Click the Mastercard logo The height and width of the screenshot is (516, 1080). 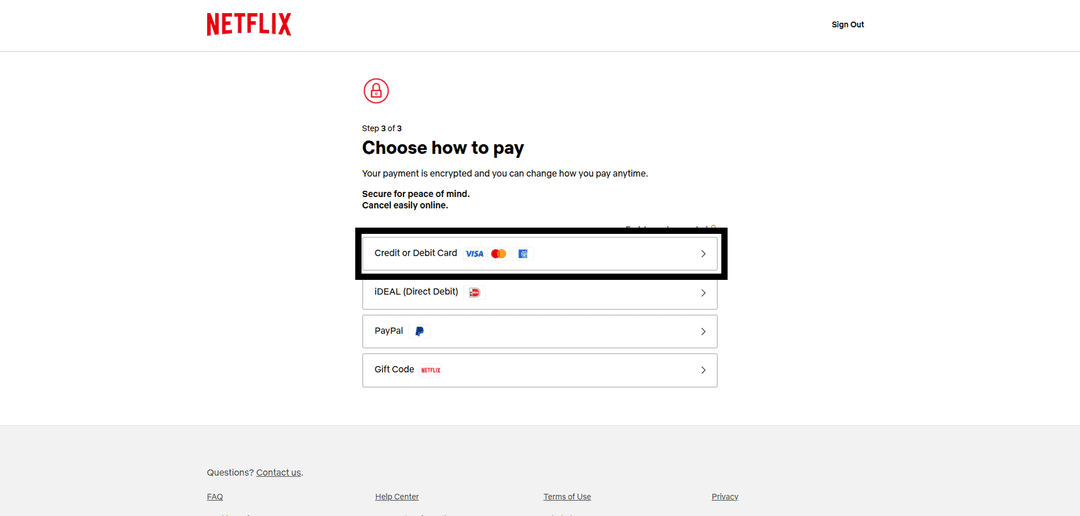[x=499, y=254]
